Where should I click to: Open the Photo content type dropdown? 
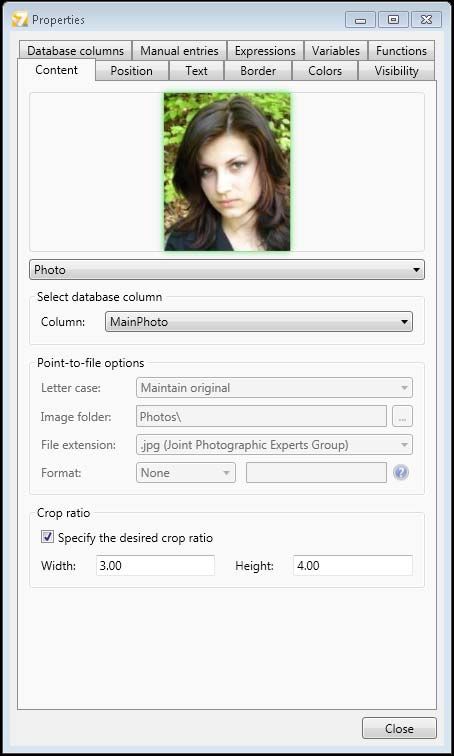click(227, 270)
